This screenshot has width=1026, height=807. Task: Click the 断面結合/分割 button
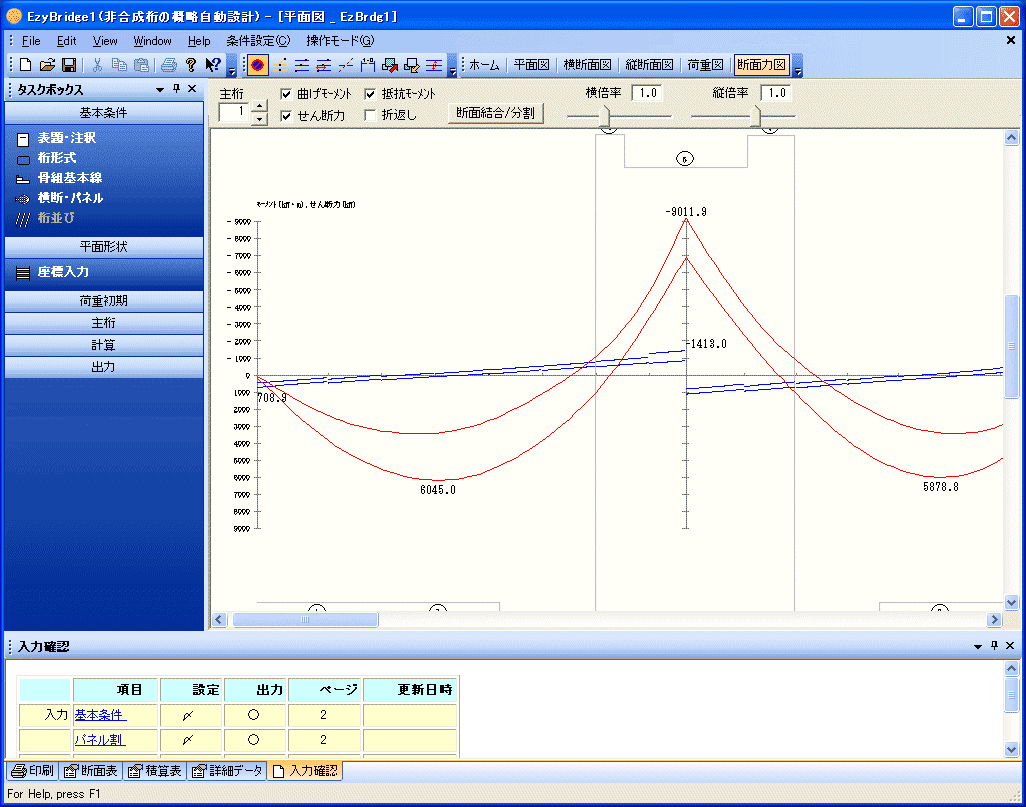click(x=495, y=113)
